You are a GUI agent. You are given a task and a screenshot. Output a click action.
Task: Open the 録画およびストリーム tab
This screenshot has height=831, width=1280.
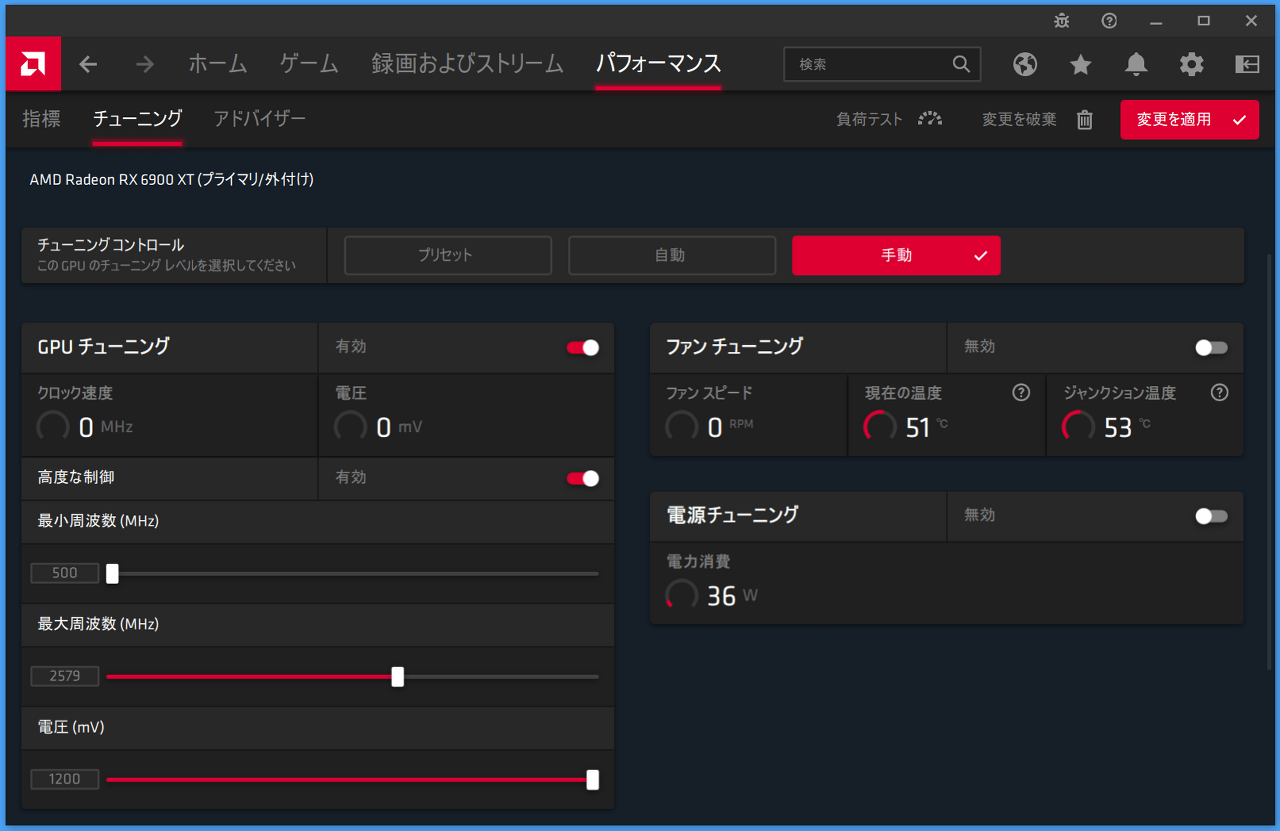467,64
